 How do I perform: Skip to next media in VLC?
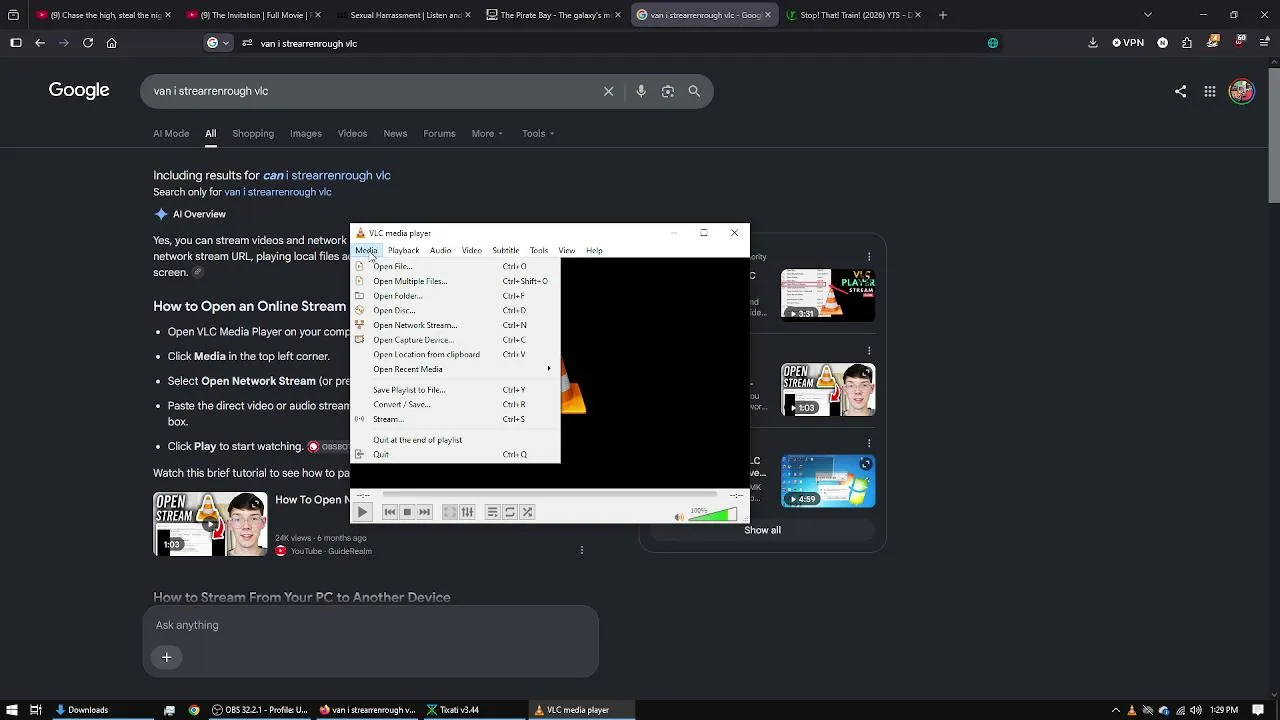(424, 512)
